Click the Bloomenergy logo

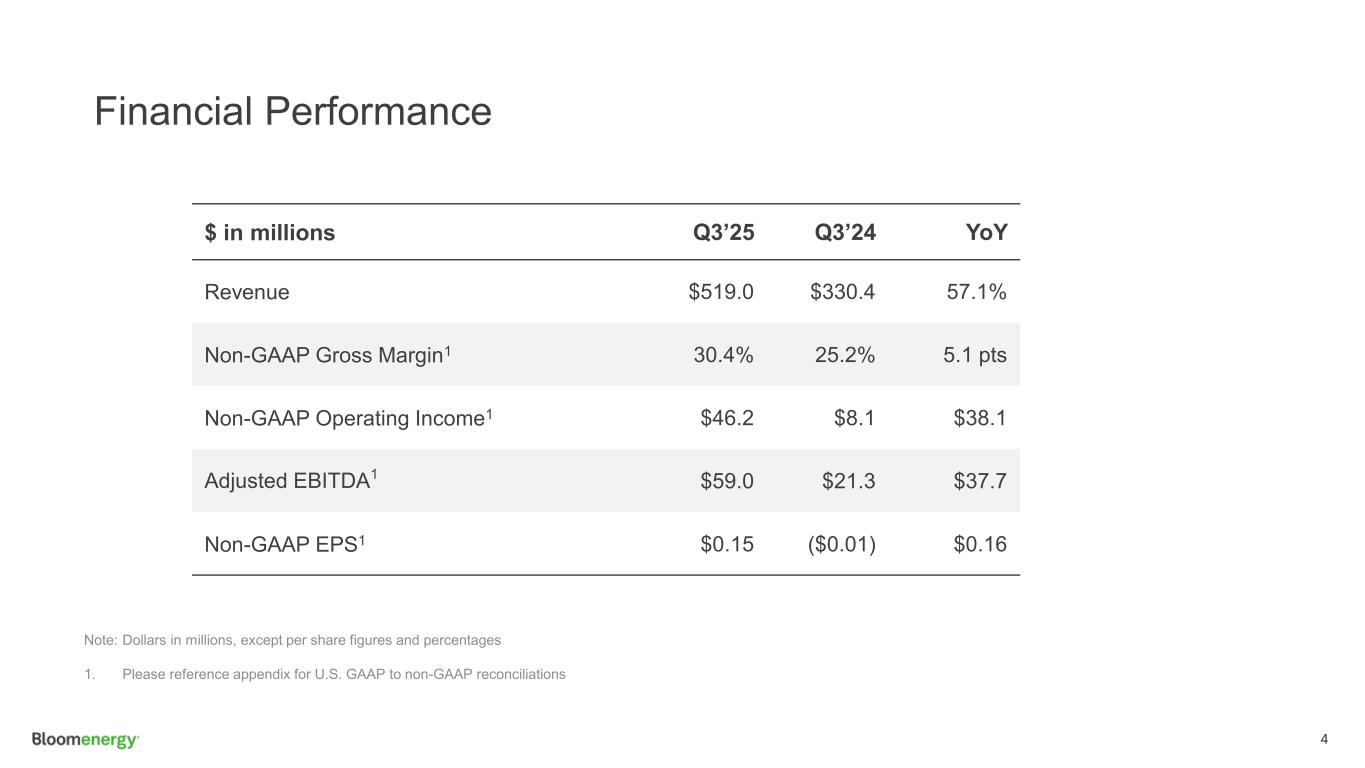[x=85, y=740]
